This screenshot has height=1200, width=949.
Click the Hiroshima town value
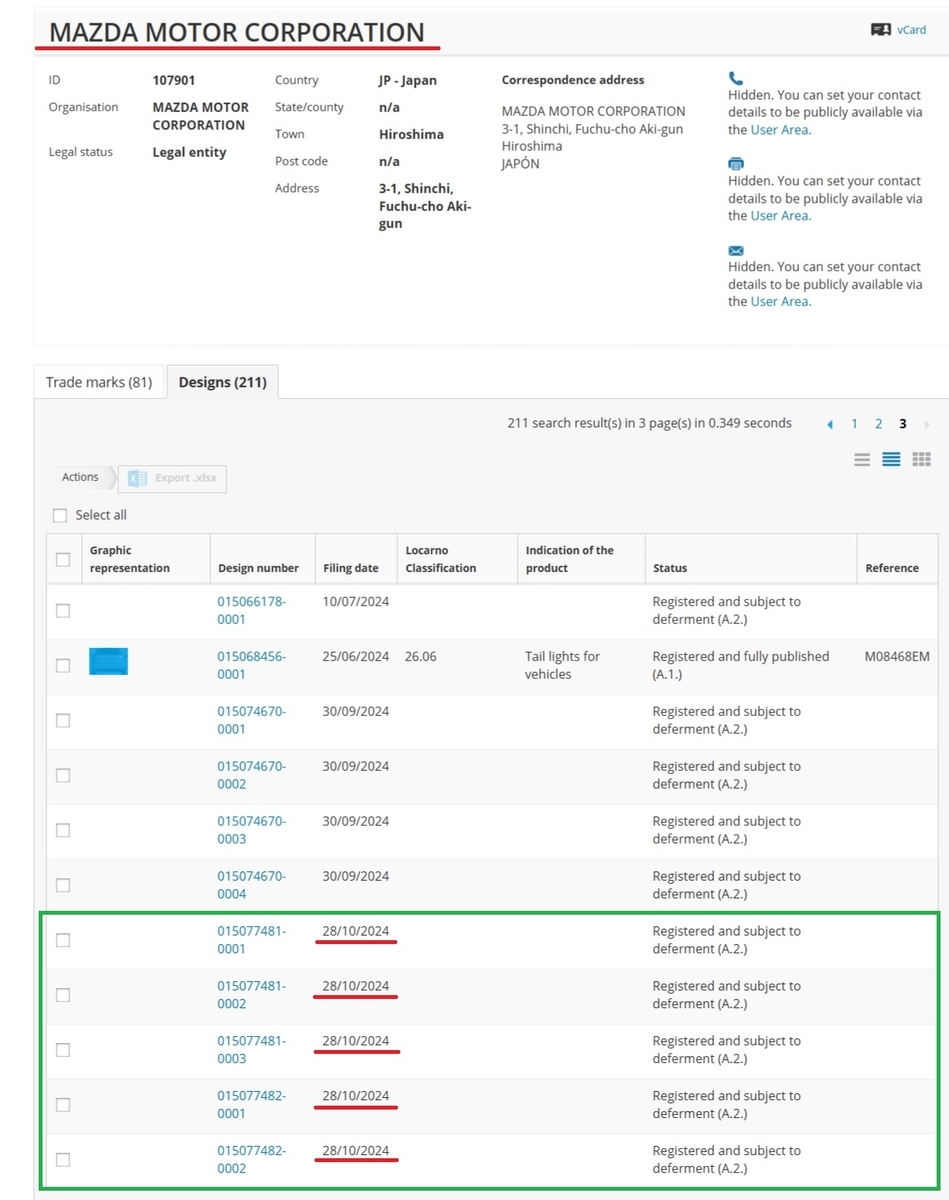coord(411,134)
